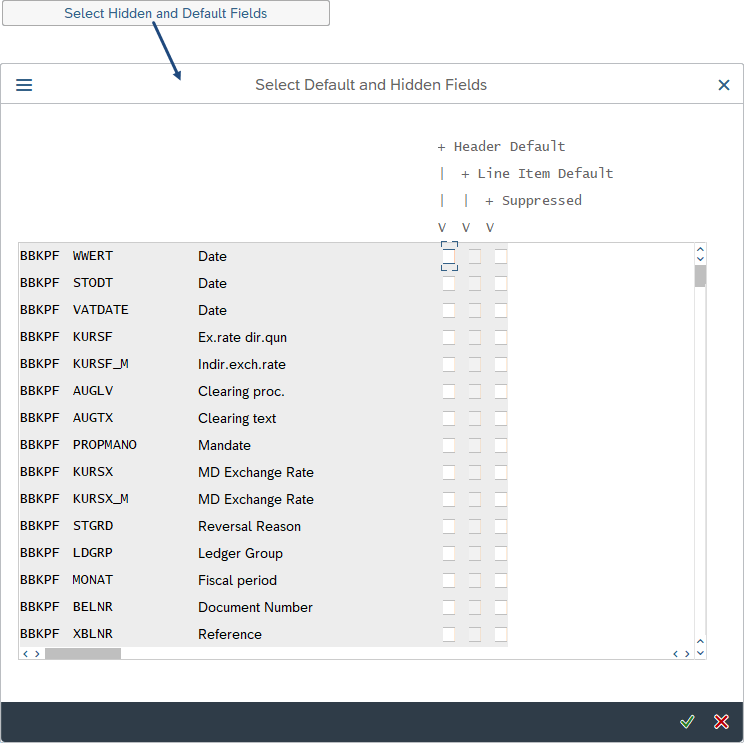This screenshot has height=743, width=744.
Task: Click the Indir.exch.rate description
Action: (x=242, y=364)
